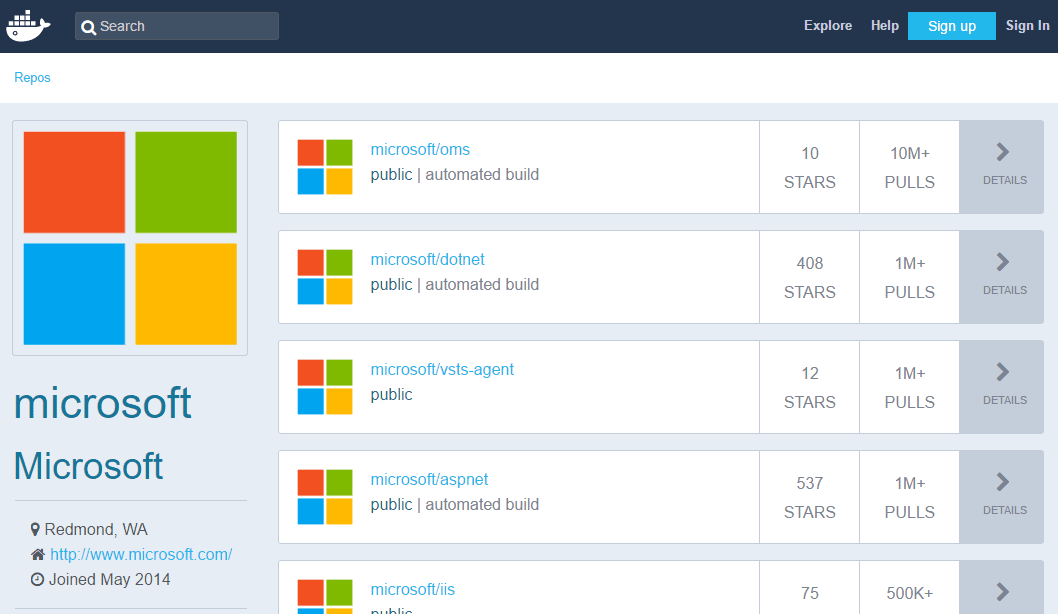Expand details for microsoft/oms
This screenshot has width=1058, height=614.
click(1004, 166)
